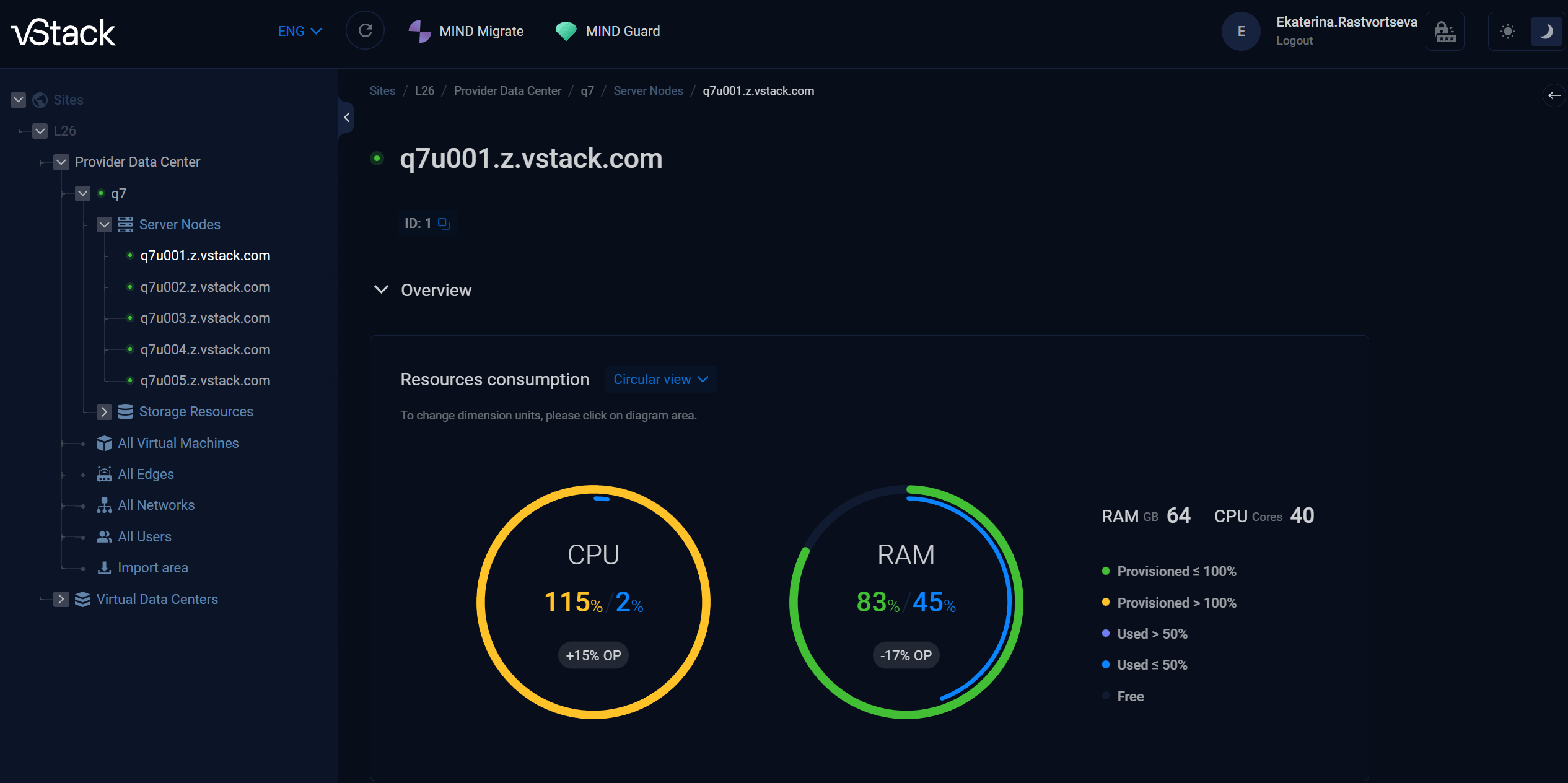Collapse the sidebar panel arrow
This screenshot has height=783, width=1568.
tap(347, 117)
